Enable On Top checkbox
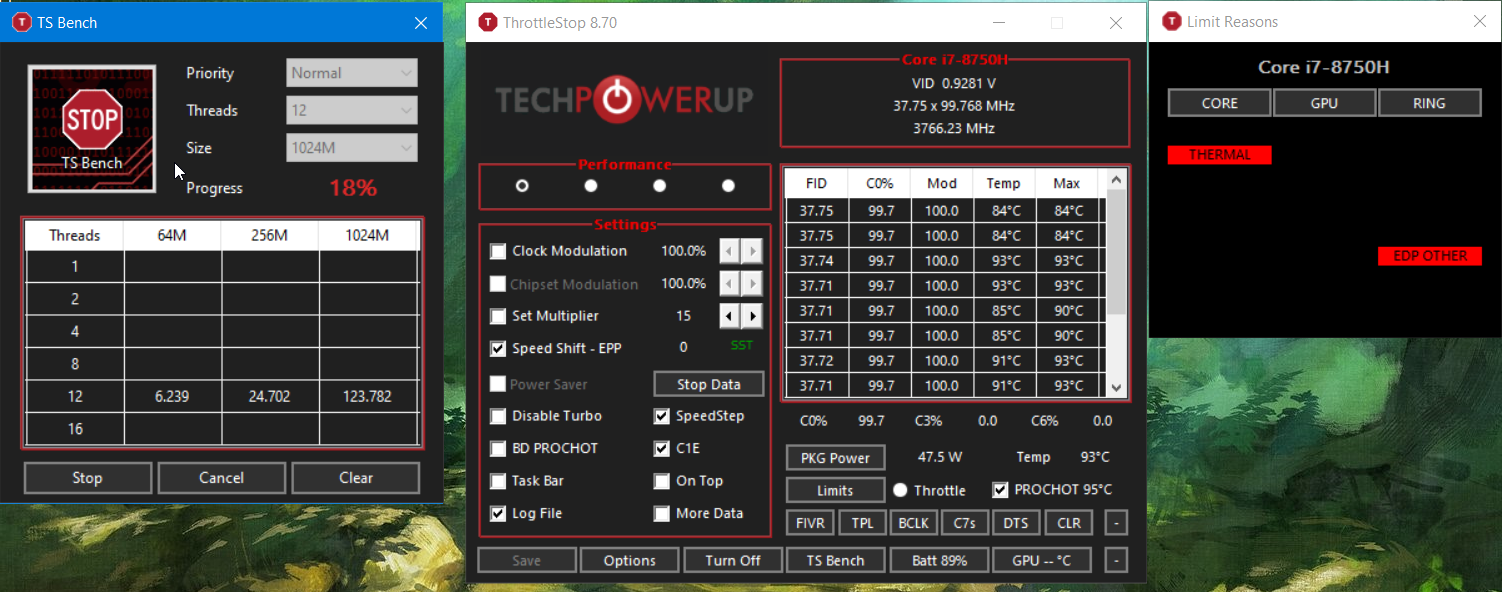Image resolution: width=1502 pixels, height=592 pixels. [662, 481]
